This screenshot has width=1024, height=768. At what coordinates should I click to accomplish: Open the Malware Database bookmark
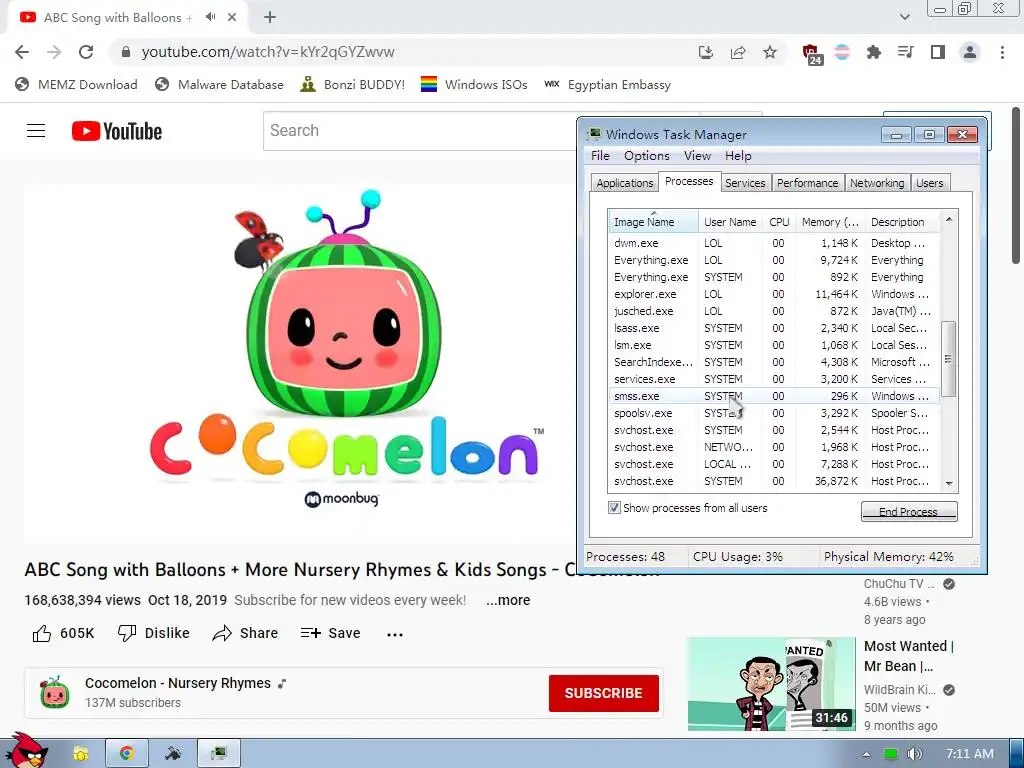219,84
